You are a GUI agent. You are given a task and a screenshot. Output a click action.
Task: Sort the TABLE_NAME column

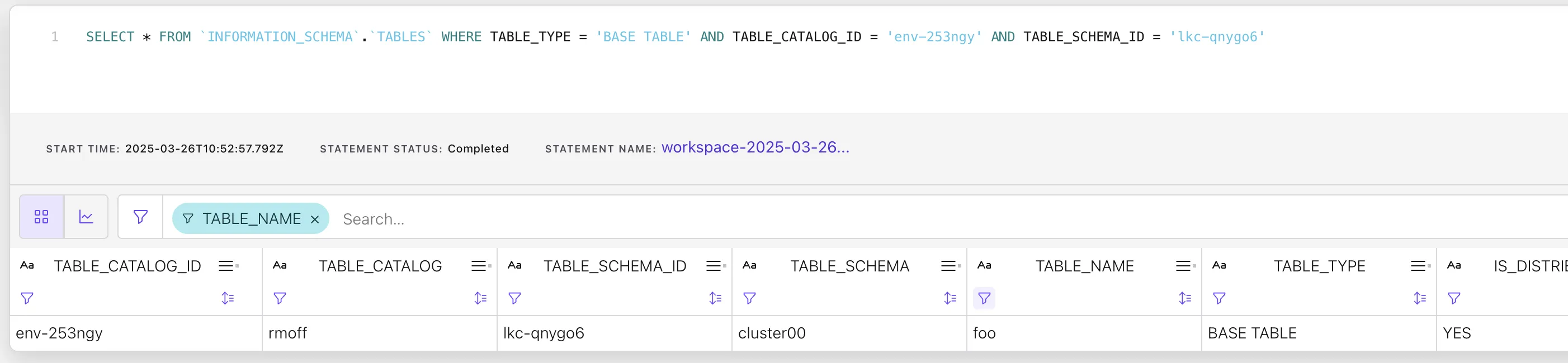click(1184, 299)
